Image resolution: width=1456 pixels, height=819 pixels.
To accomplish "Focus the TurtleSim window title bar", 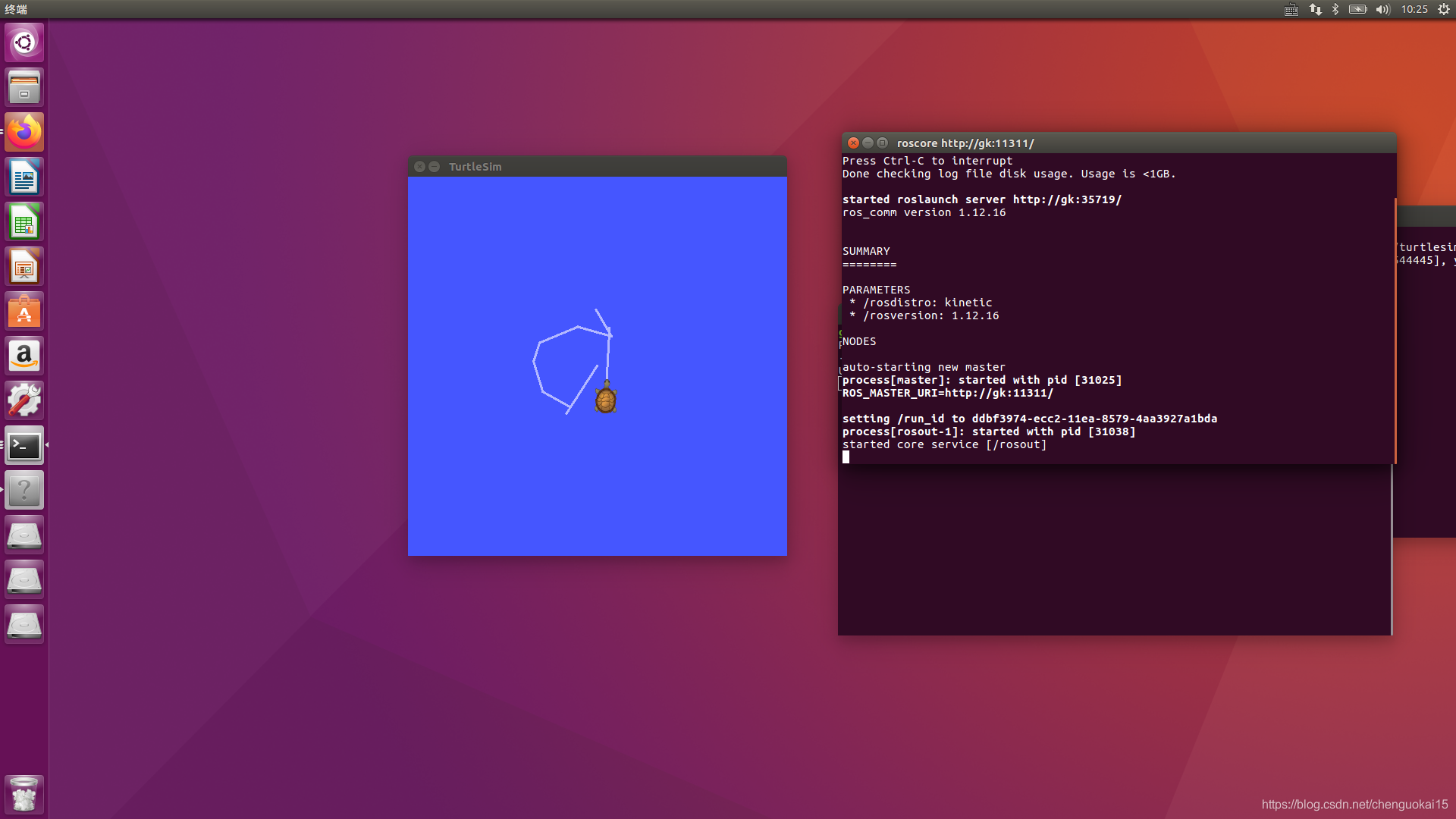I will [607, 167].
